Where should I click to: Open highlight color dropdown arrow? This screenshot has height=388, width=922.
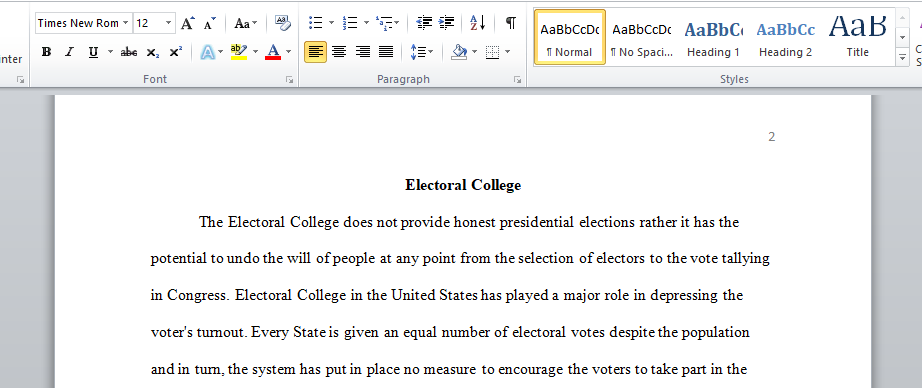pos(255,52)
